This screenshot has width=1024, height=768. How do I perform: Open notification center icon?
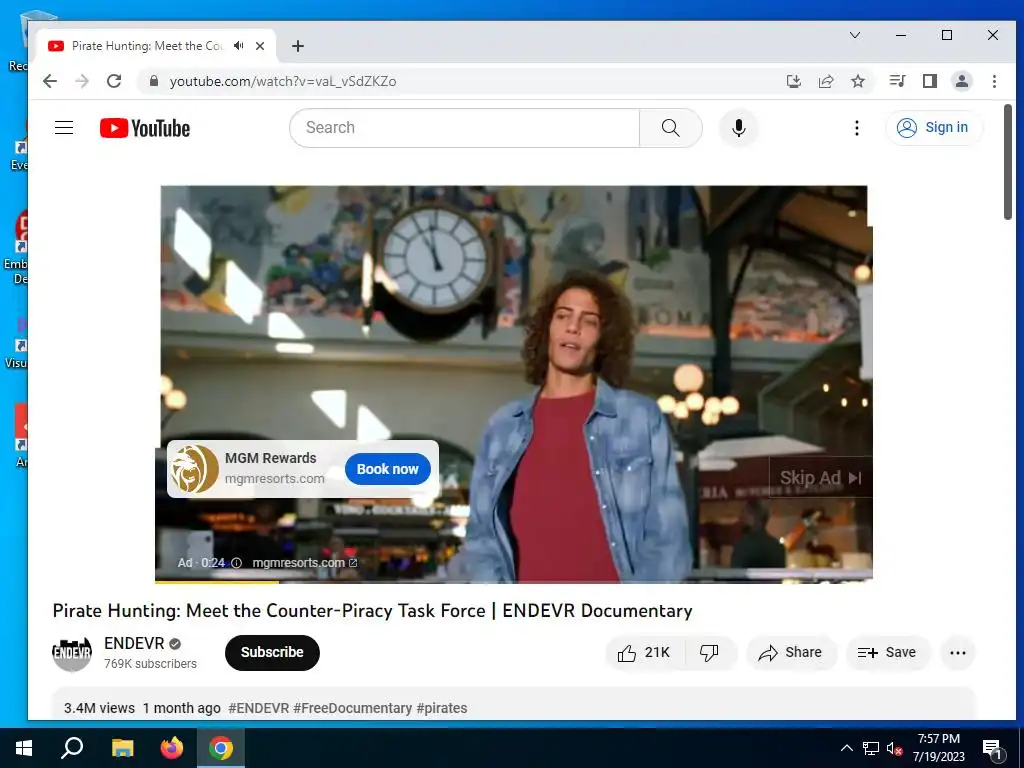click(x=992, y=748)
